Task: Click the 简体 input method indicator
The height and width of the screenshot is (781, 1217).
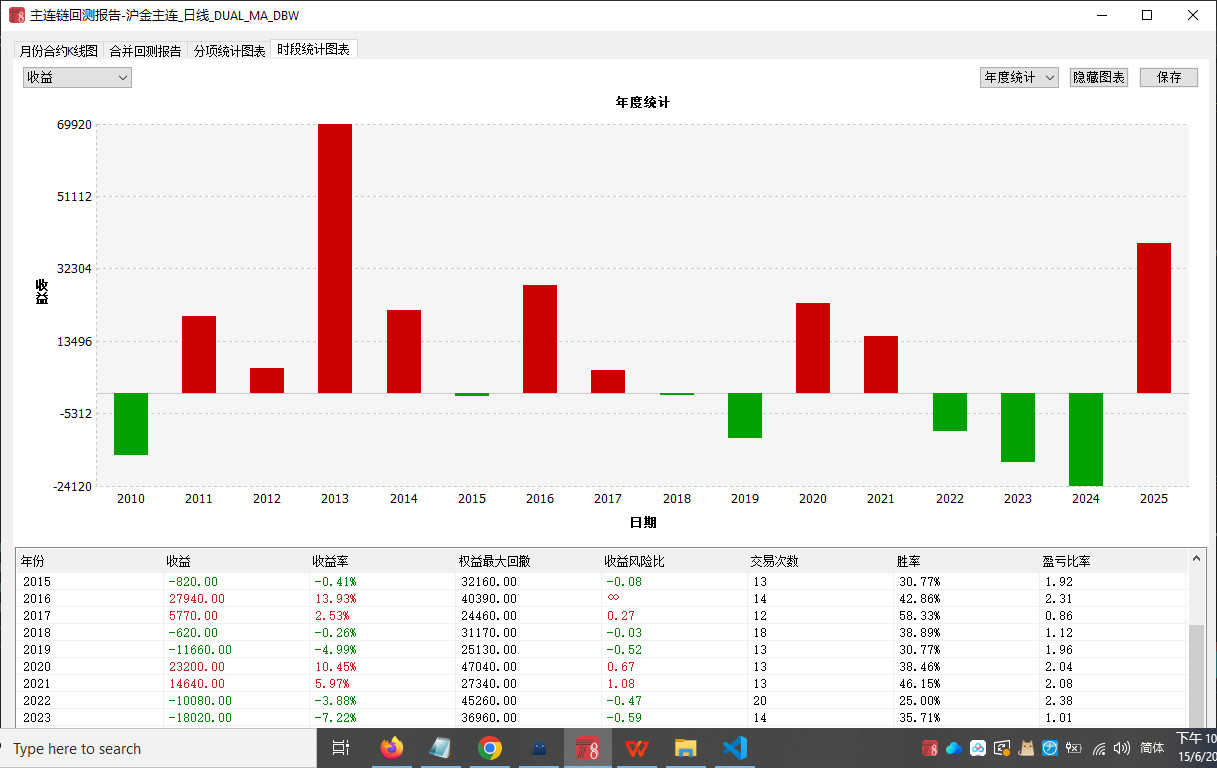Action: point(1152,748)
